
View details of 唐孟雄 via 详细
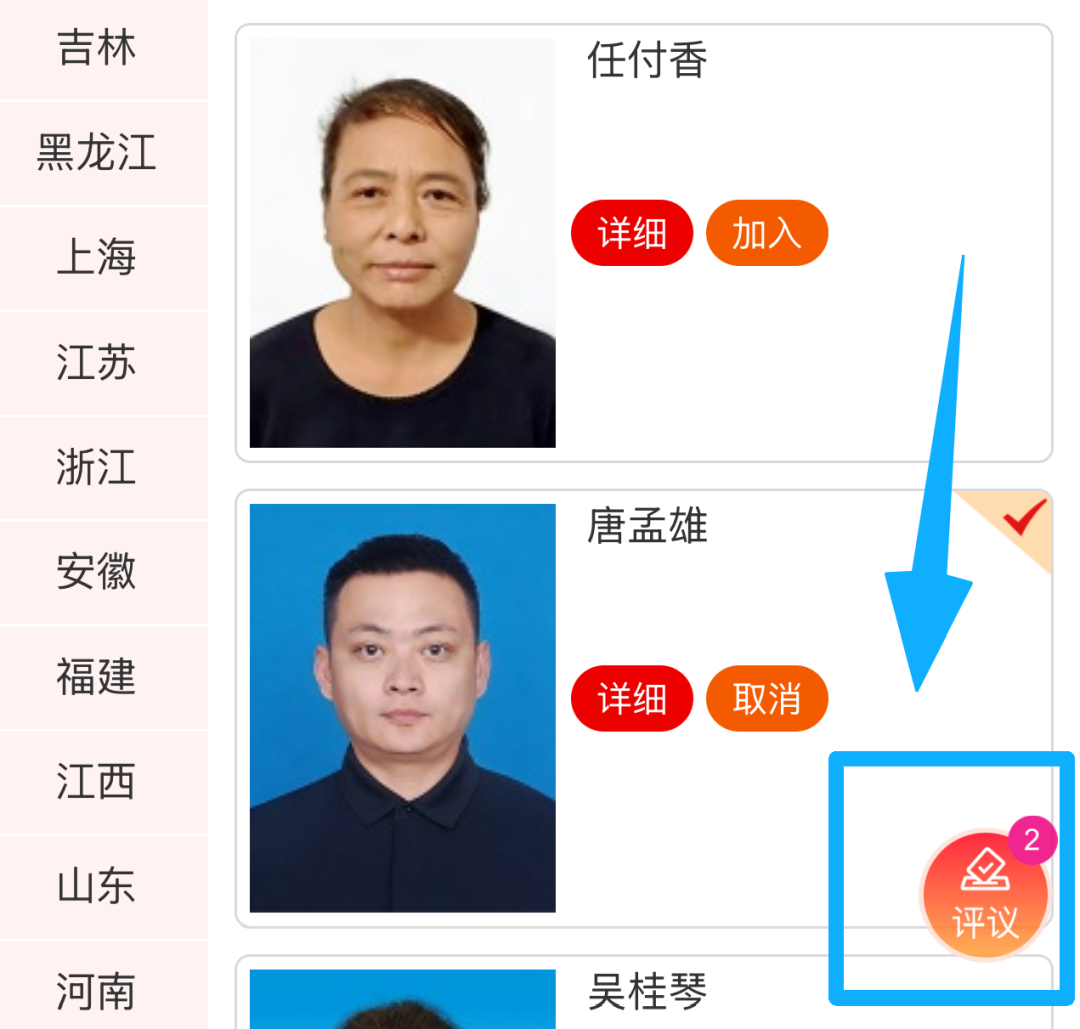tap(632, 698)
